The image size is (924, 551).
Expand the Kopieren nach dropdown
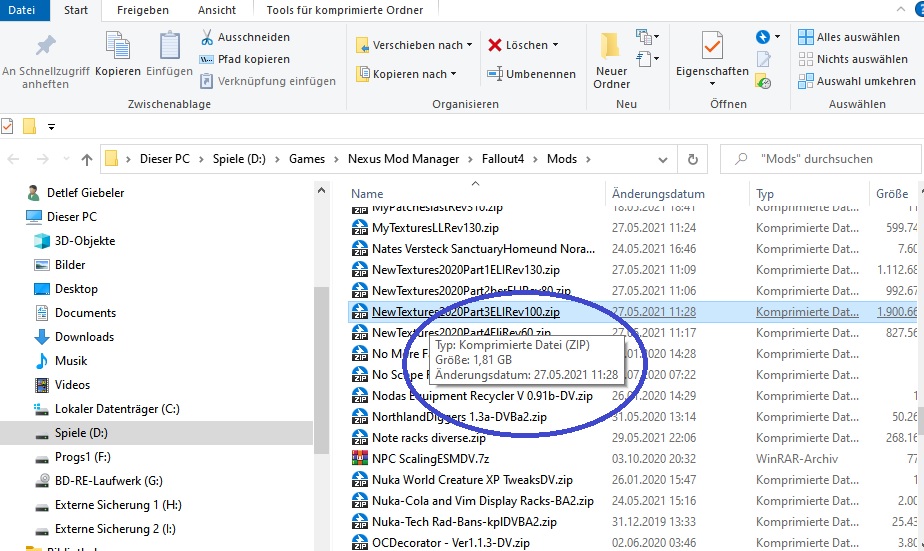(453, 74)
